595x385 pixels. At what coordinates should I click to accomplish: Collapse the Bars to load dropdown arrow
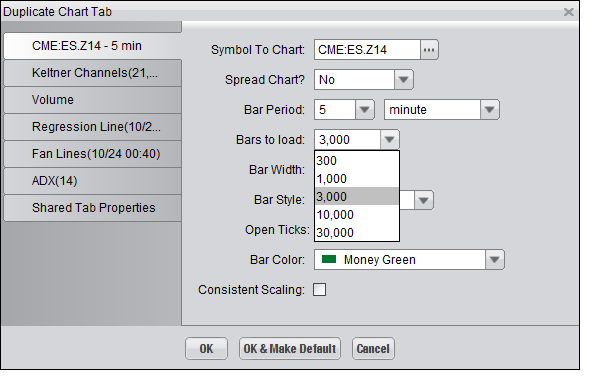(x=389, y=140)
